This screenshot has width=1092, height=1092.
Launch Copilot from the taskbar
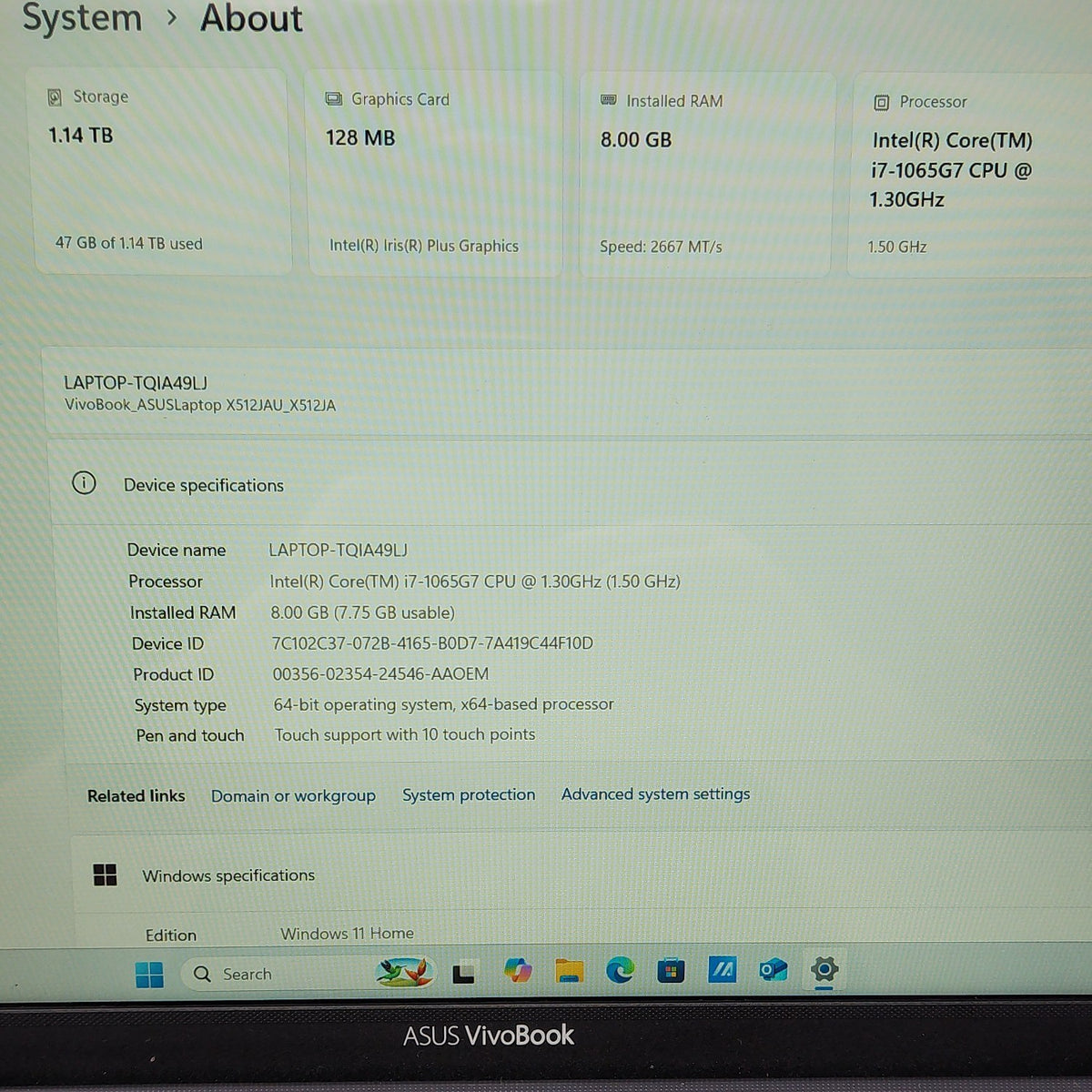coord(518,972)
